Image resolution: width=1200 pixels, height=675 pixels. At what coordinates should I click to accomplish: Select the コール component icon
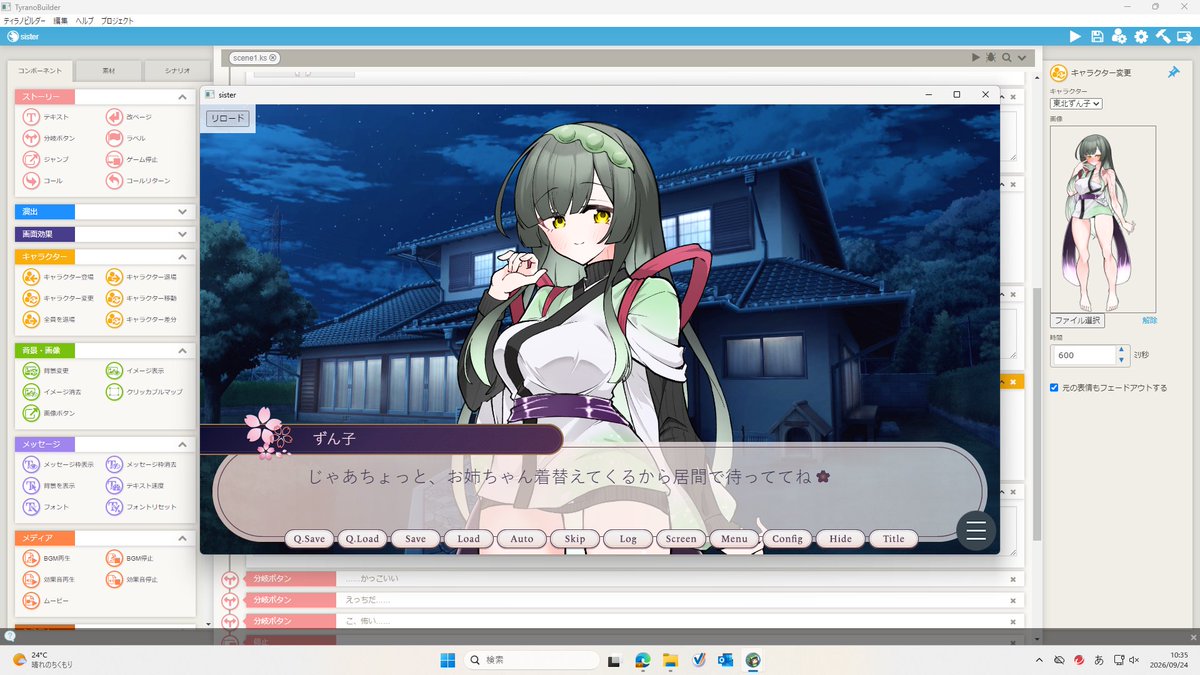(31, 180)
